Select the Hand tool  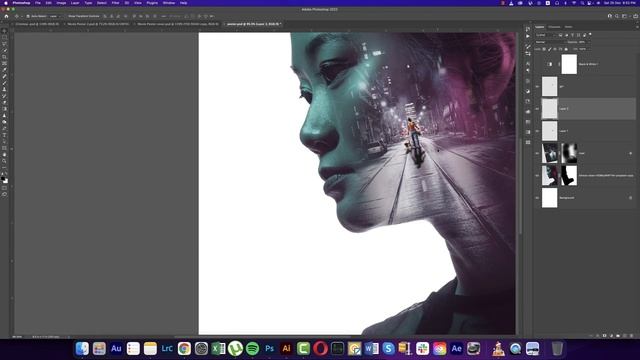pyautogui.click(x=4, y=155)
